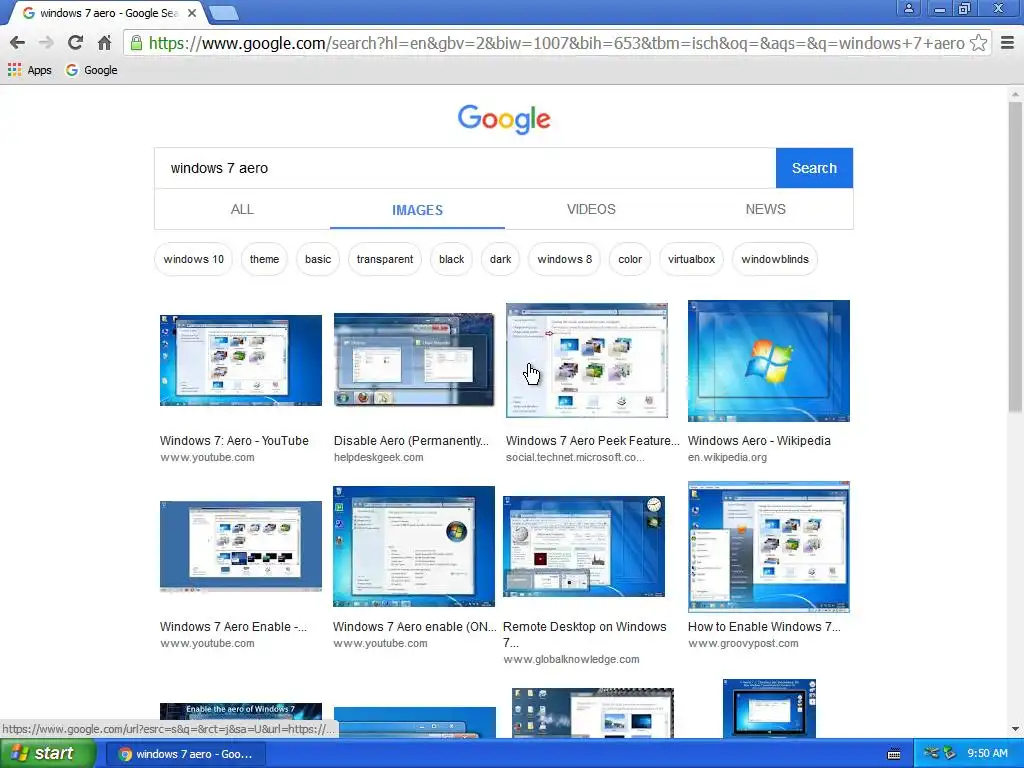
Task: Bookmark this page with the star icon
Action: [x=978, y=43]
